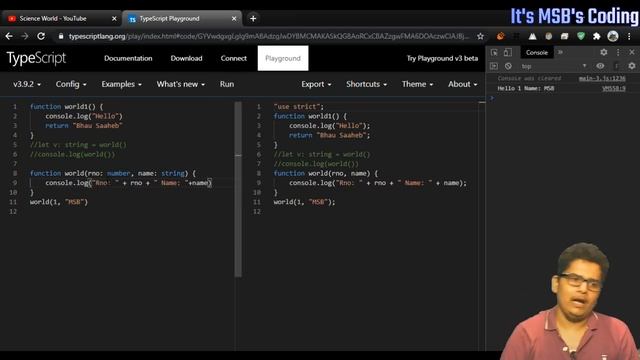
Task: Open the orange extension icon in toolbar
Action: coord(500,36)
